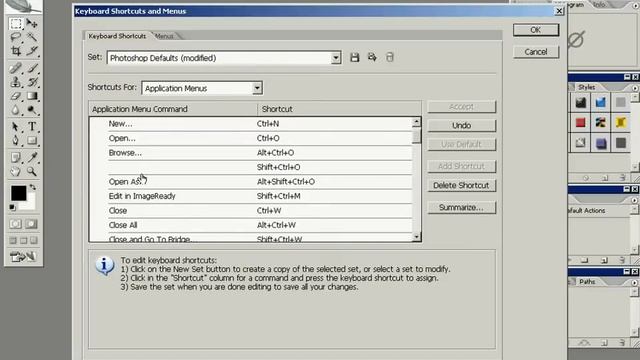Click the Cancel button
The height and width of the screenshot is (360, 640).
coord(536,52)
